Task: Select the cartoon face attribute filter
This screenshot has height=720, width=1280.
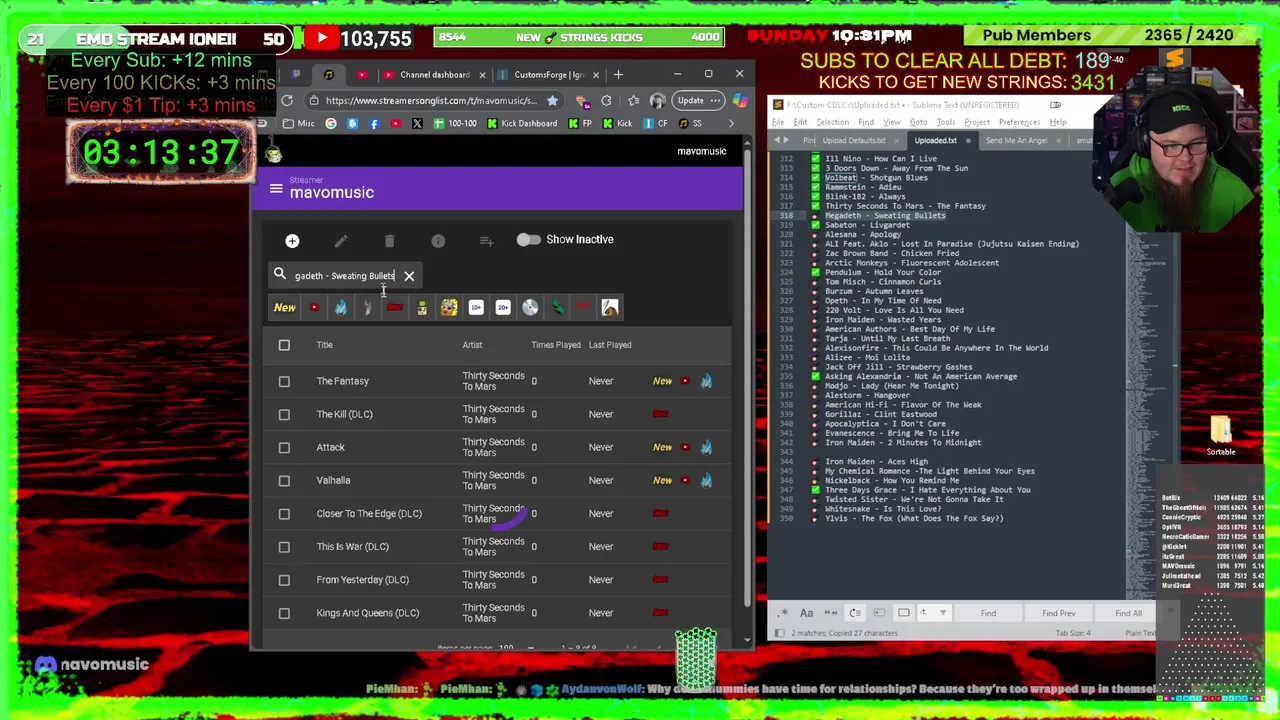Action: tap(449, 308)
